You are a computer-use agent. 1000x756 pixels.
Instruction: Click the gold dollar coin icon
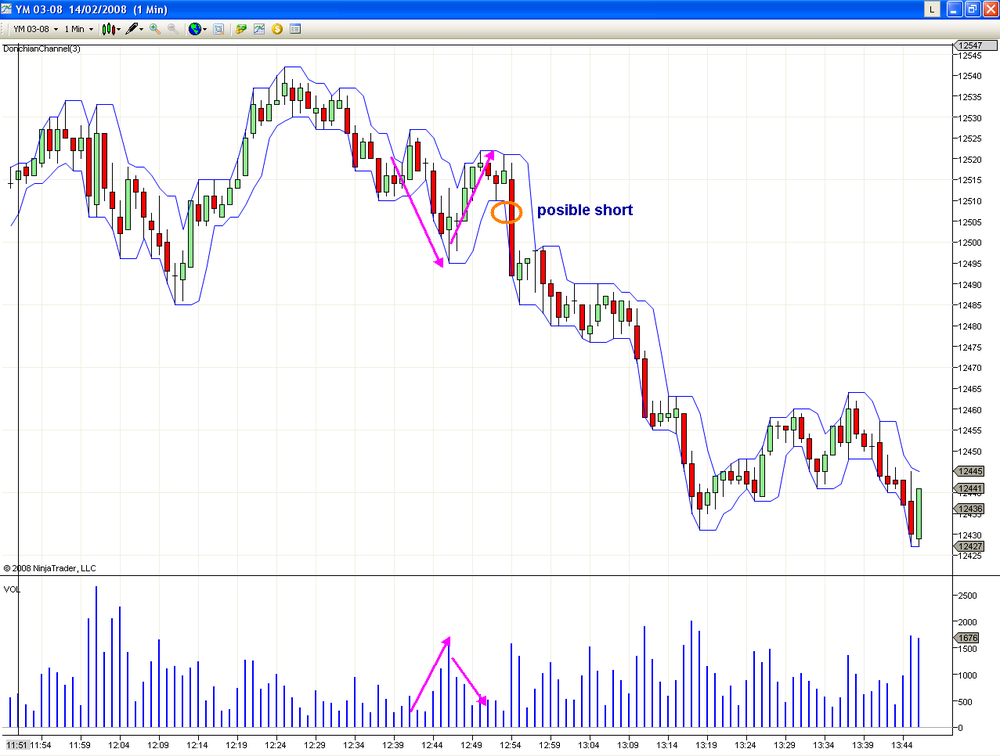tap(277, 29)
